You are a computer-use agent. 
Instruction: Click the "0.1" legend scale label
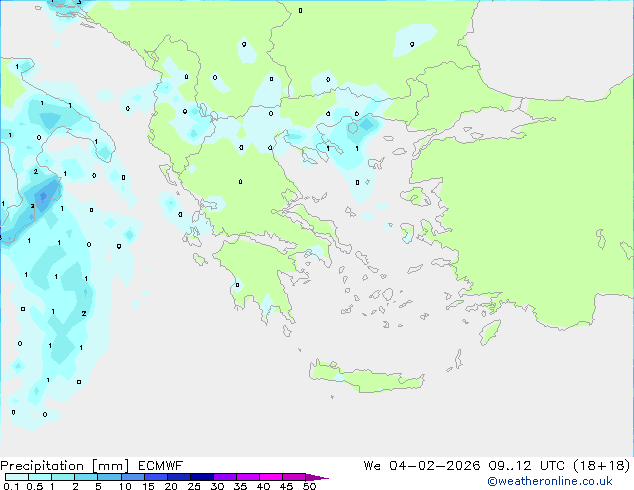(11, 486)
